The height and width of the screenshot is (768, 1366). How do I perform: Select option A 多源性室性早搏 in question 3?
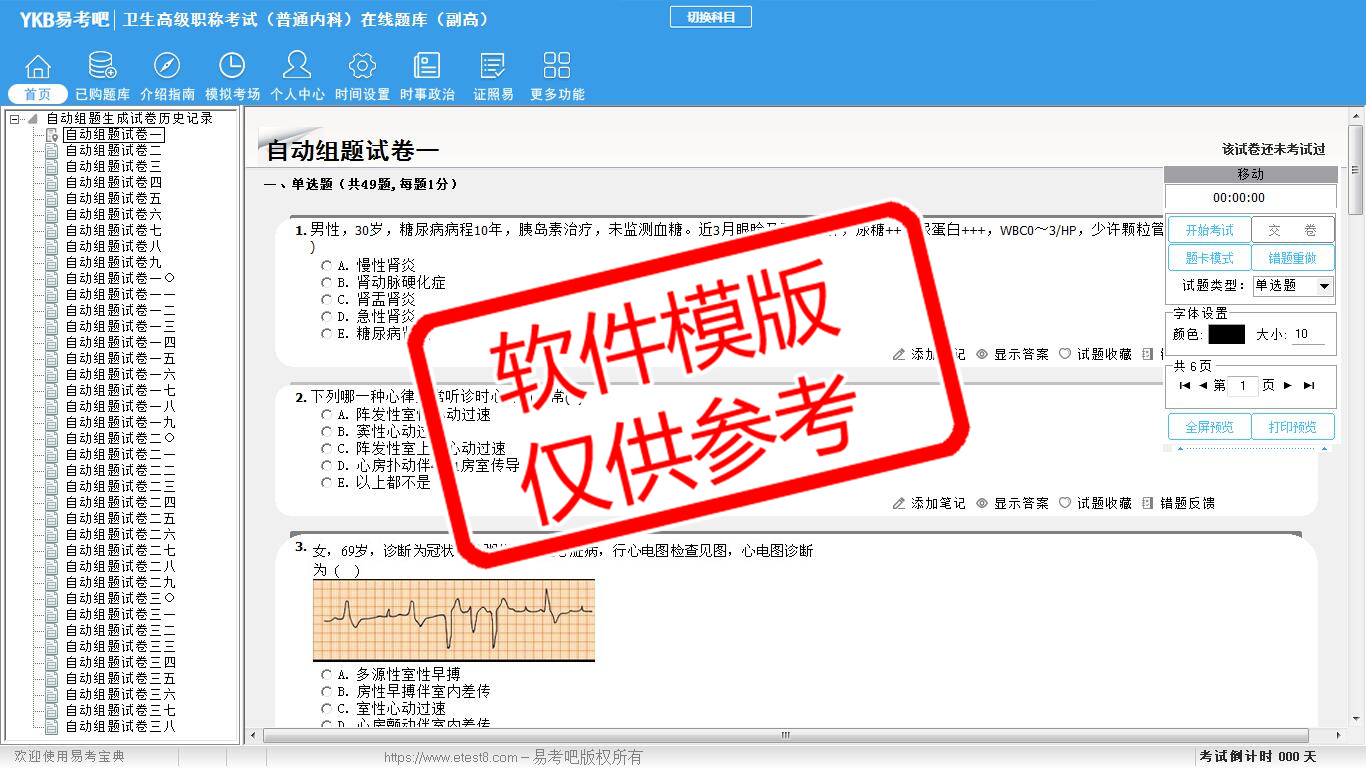pos(327,675)
